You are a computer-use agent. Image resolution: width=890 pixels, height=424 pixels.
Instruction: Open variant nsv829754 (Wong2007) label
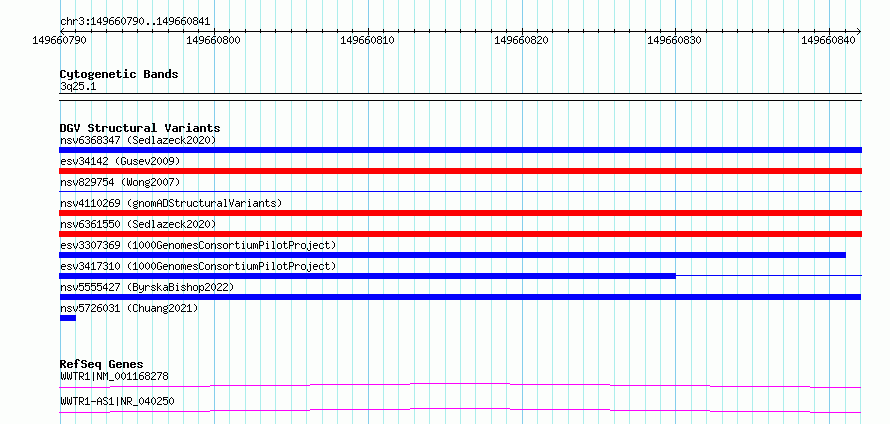(x=120, y=182)
